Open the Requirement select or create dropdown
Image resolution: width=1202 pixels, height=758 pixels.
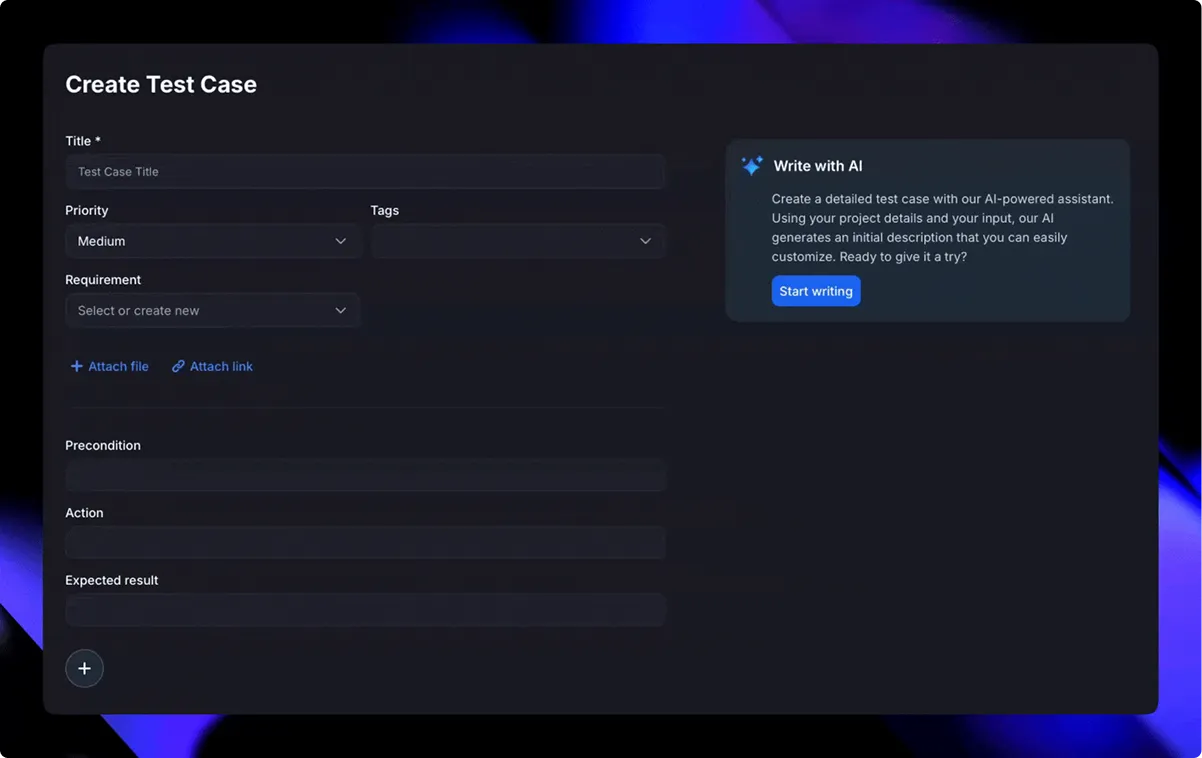pos(212,310)
